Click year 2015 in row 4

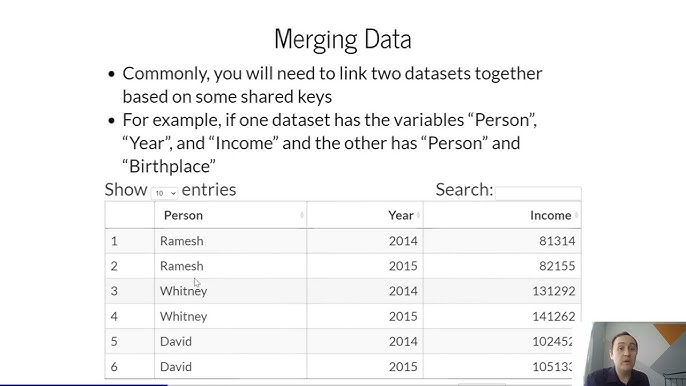(x=403, y=316)
